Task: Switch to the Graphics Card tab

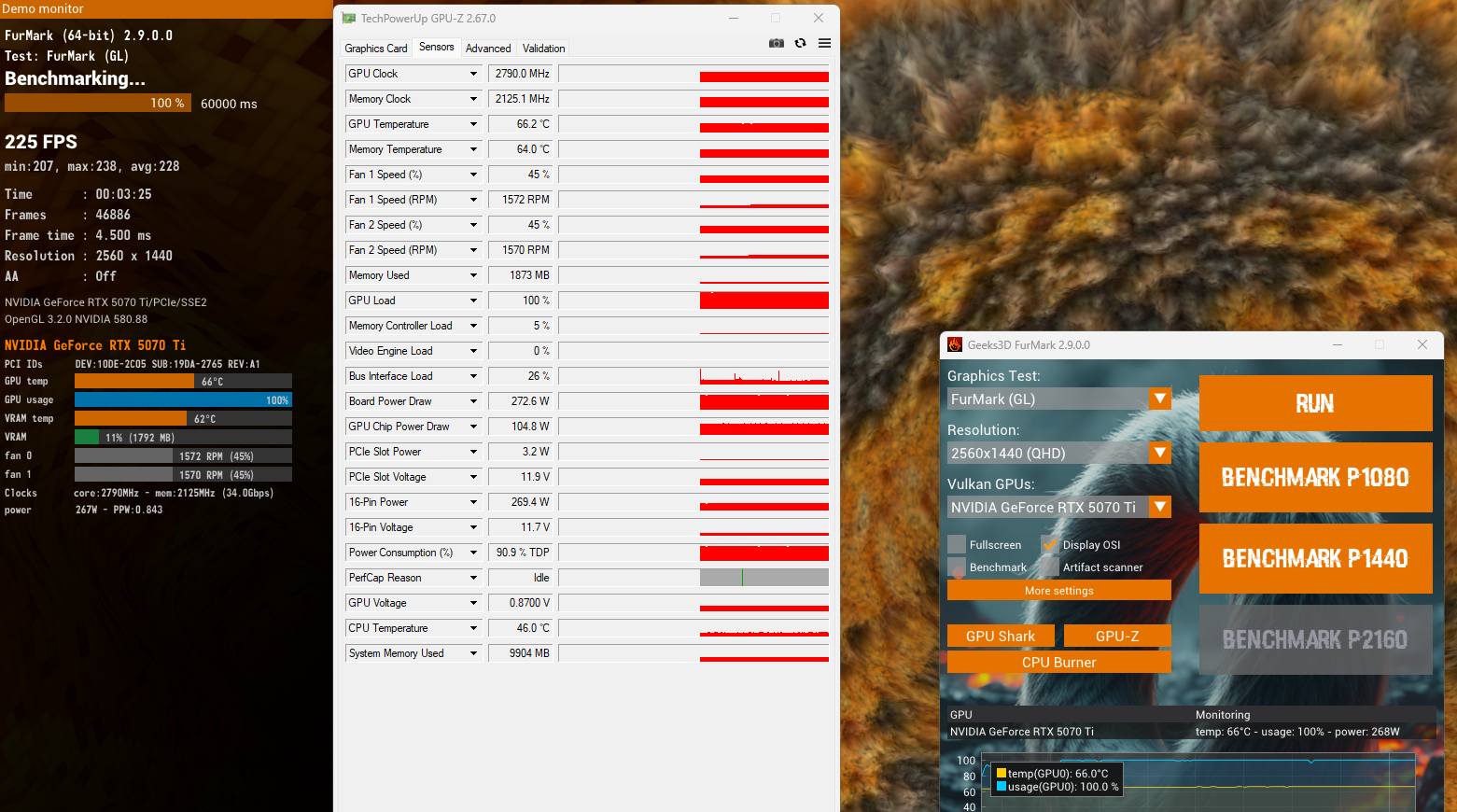Action: 376,49
